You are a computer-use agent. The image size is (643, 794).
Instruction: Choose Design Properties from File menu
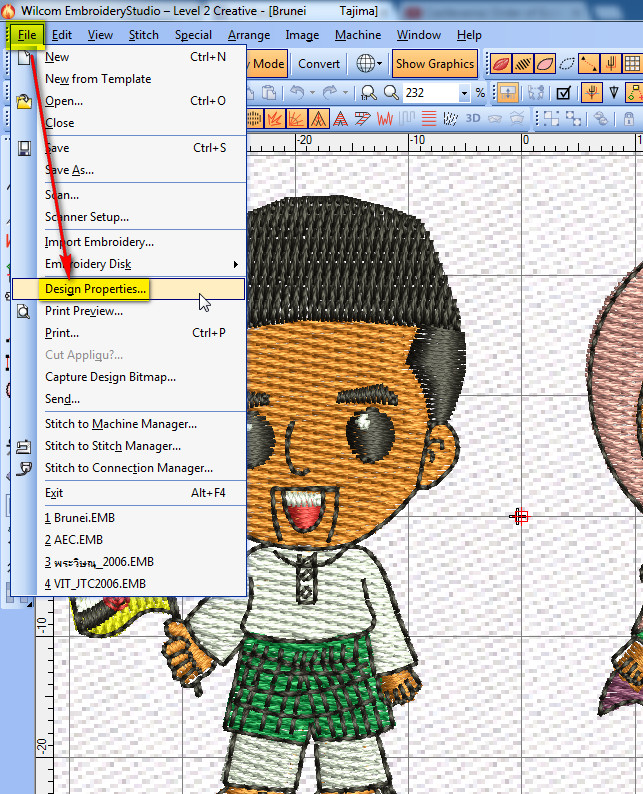[x=129, y=289]
